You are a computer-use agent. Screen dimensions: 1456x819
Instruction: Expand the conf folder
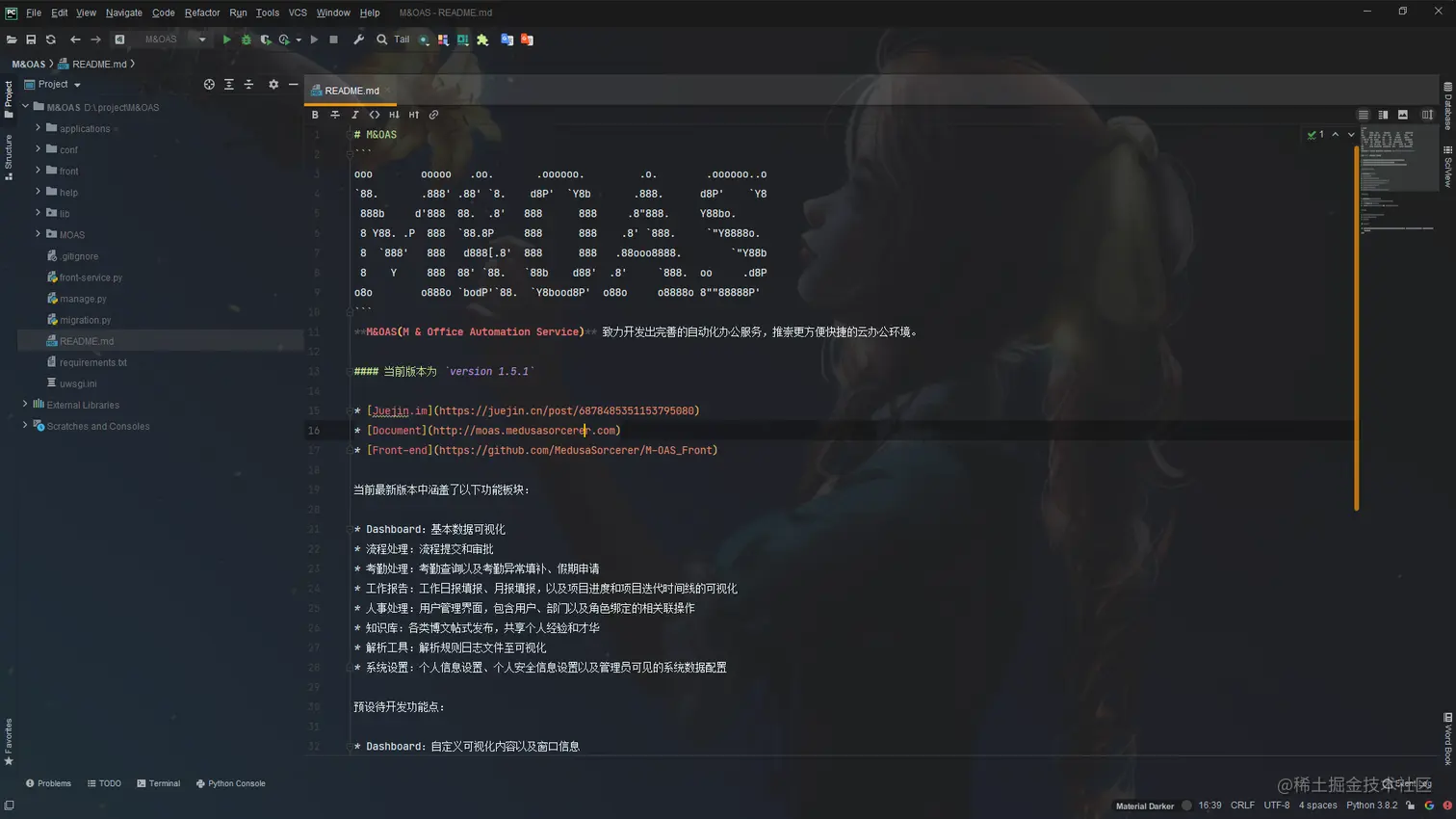coord(39,148)
